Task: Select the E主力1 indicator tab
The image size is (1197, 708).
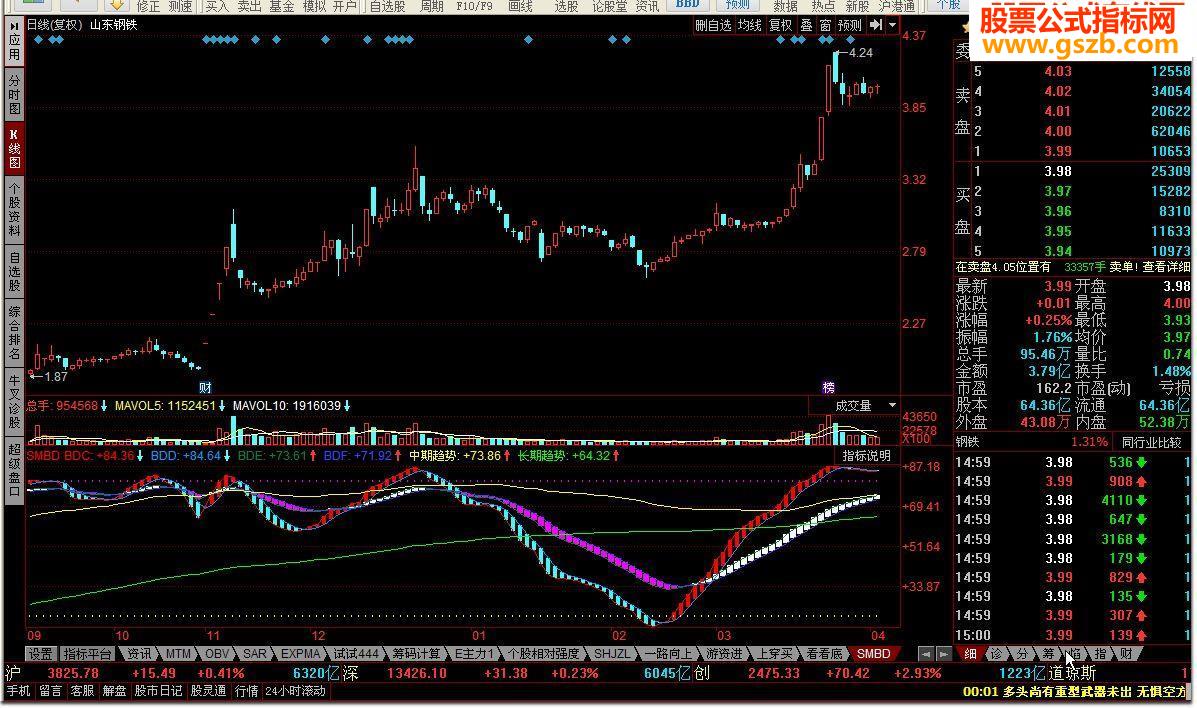Action: [475, 654]
